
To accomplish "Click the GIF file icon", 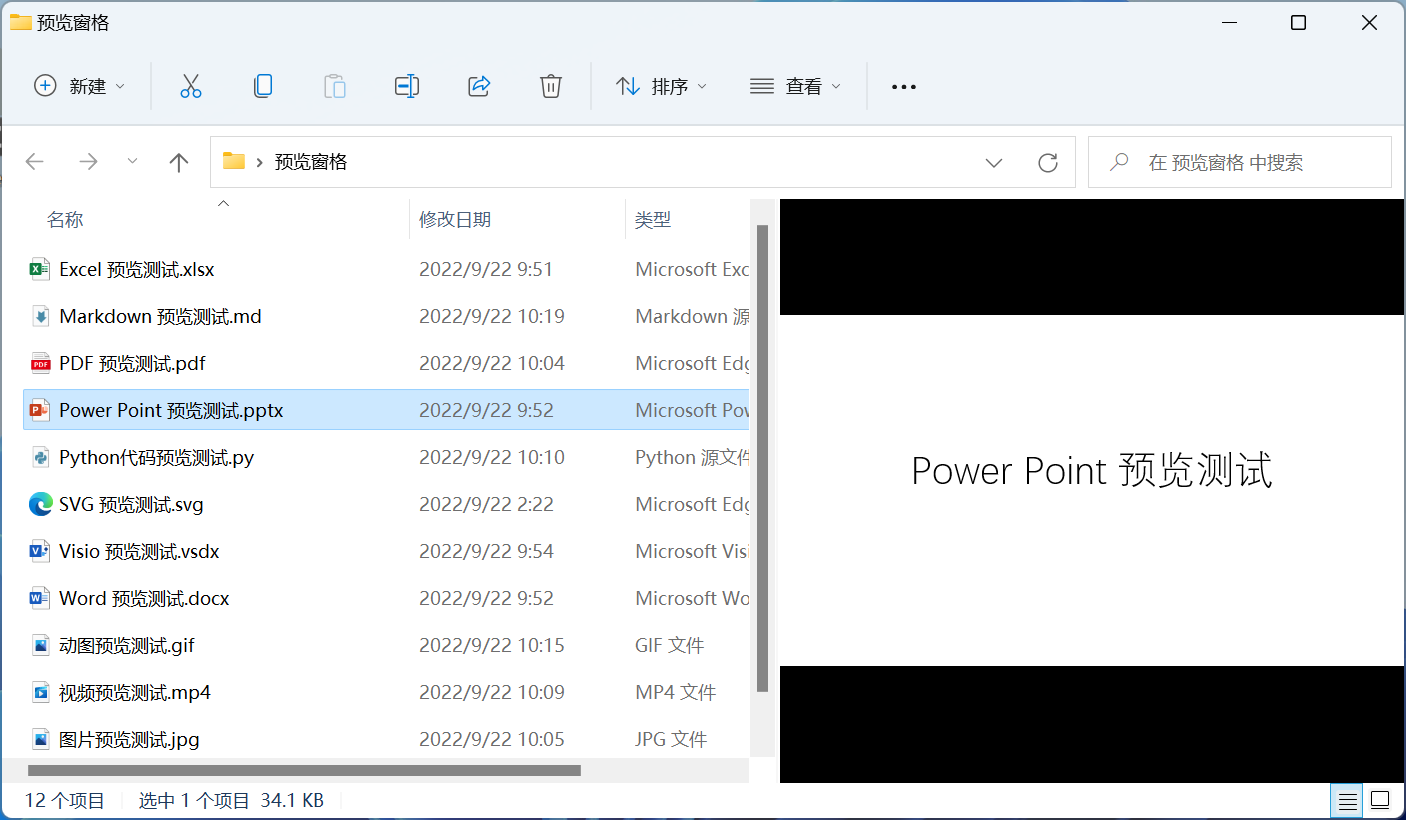I will 40,645.
